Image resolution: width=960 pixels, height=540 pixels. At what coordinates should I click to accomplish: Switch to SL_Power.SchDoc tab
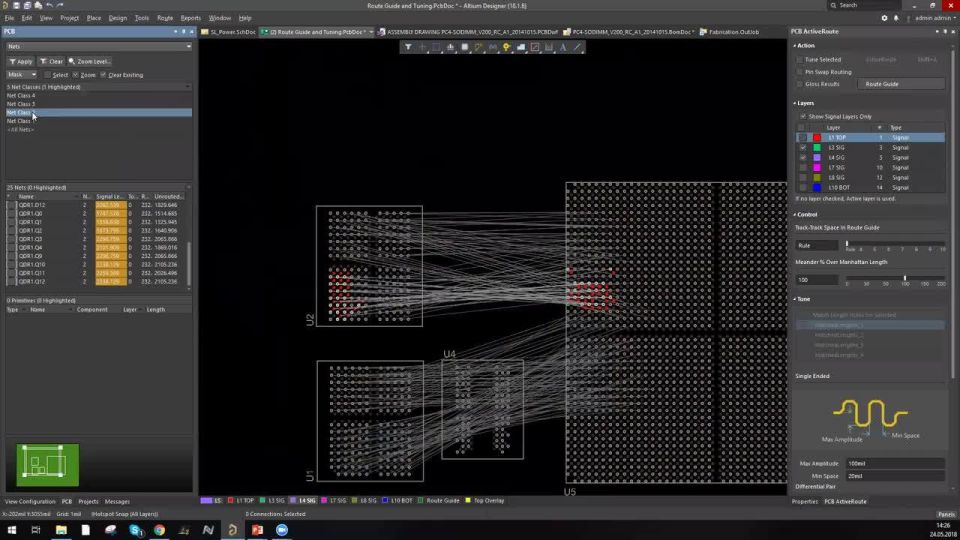tap(228, 32)
